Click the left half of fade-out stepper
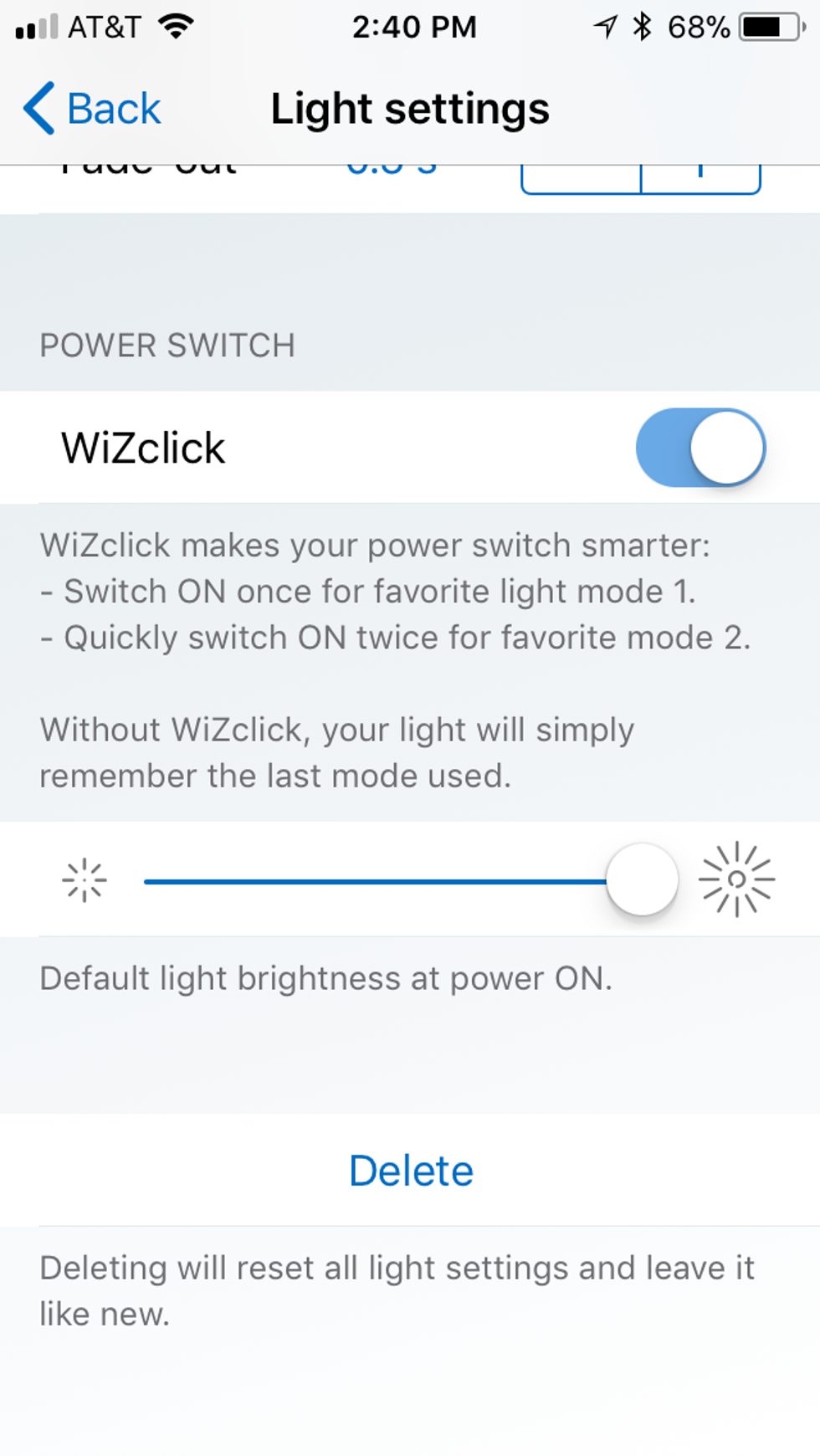The width and height of the screenshot is (820, 1456). [x=581, y=178]
